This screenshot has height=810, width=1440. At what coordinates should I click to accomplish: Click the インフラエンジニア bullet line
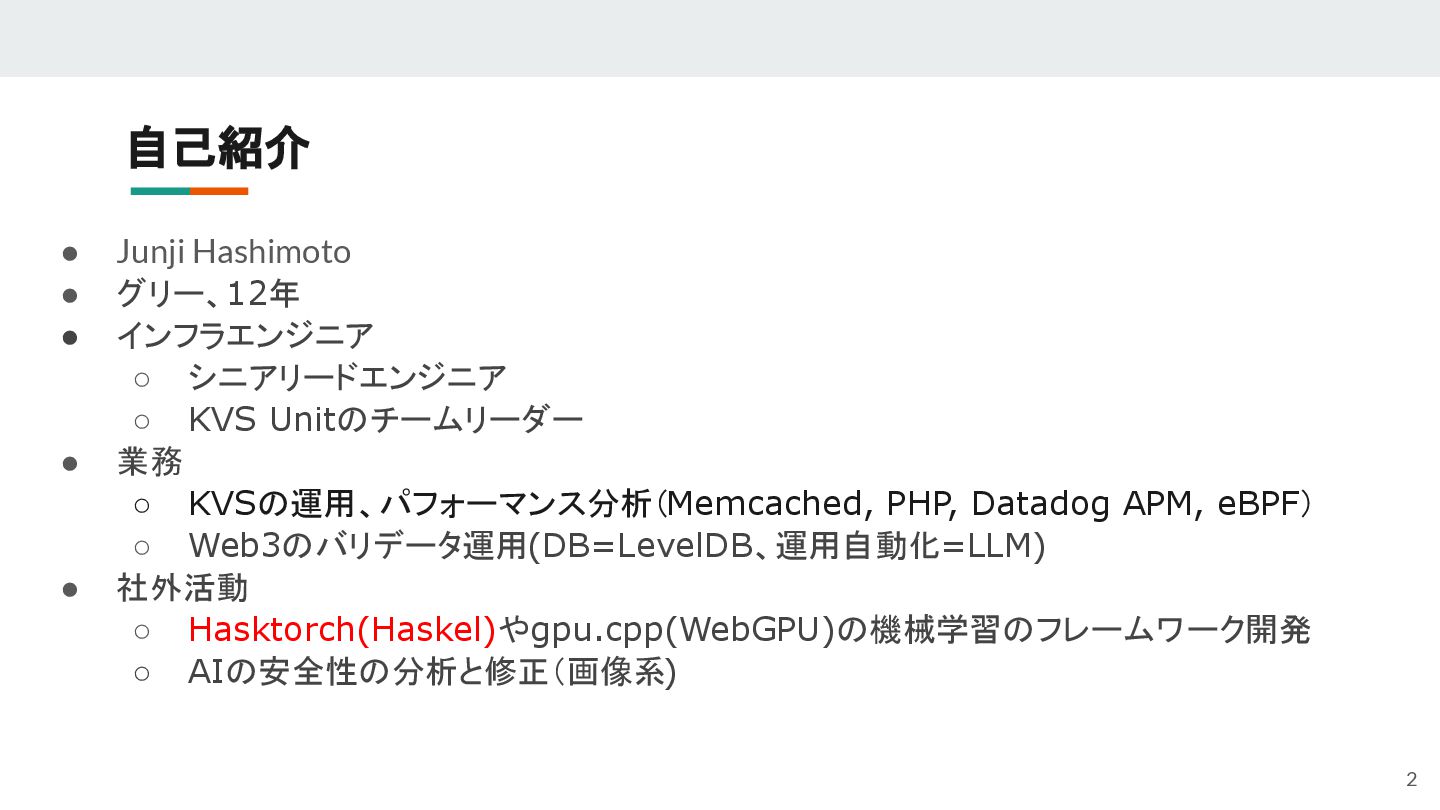tap(245, 335)
